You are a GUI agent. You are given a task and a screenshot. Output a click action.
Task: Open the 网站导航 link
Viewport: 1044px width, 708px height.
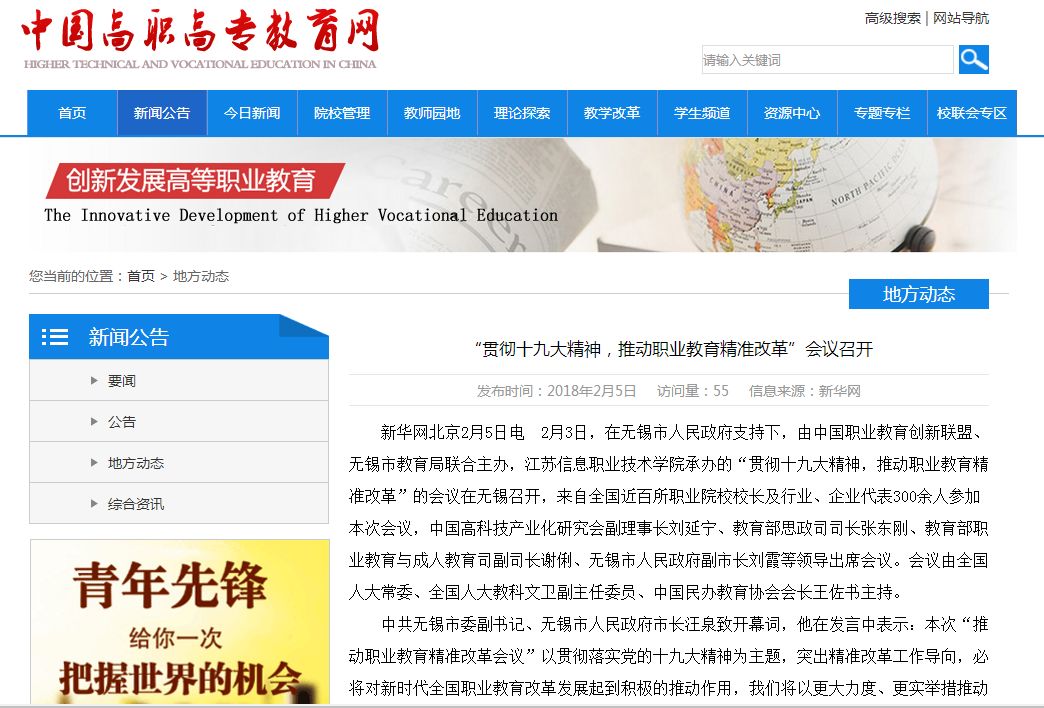click(961, 18)
